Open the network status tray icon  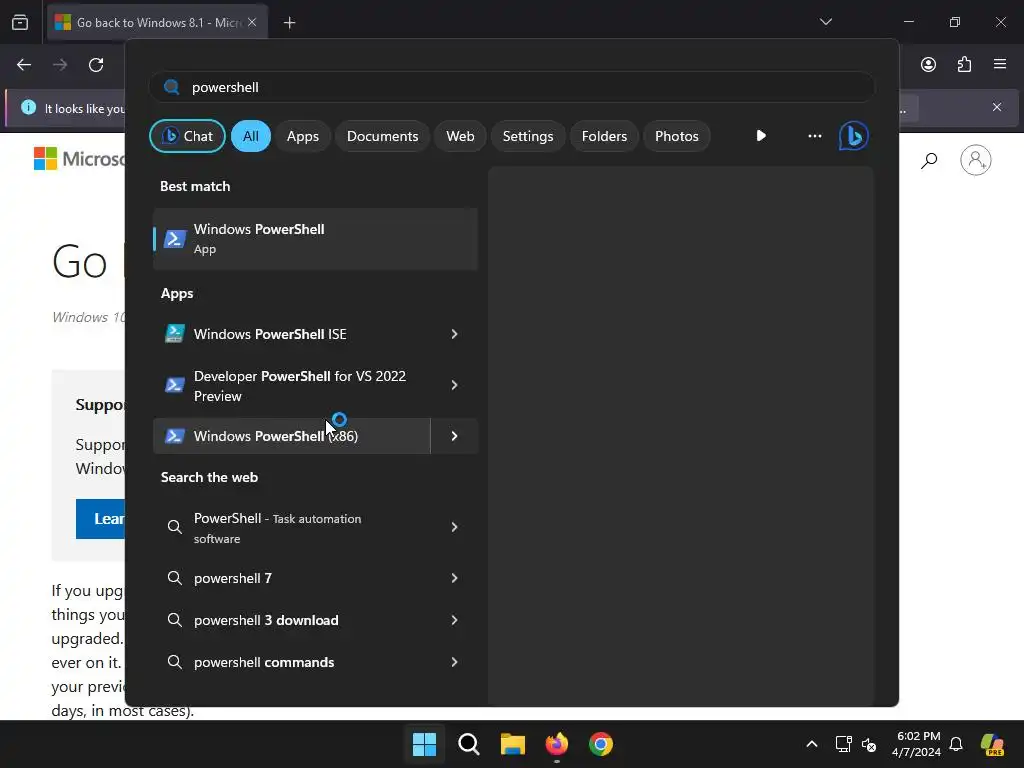[x=843, y=744]
